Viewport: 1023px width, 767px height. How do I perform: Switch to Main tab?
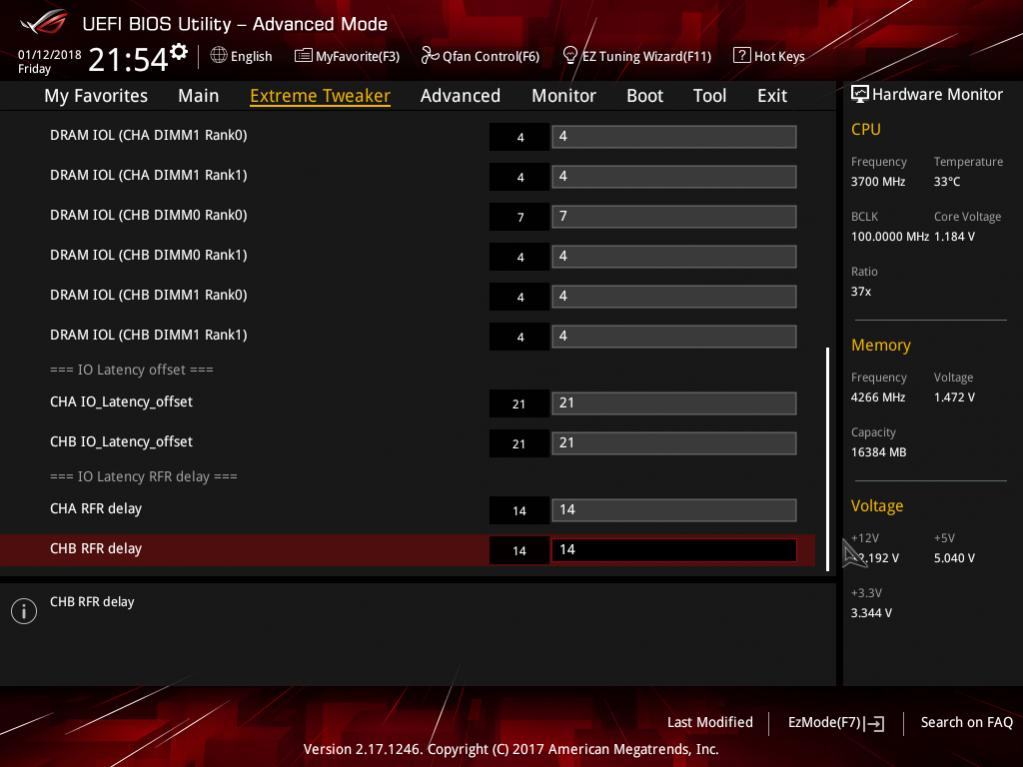[x=198, y=96]
